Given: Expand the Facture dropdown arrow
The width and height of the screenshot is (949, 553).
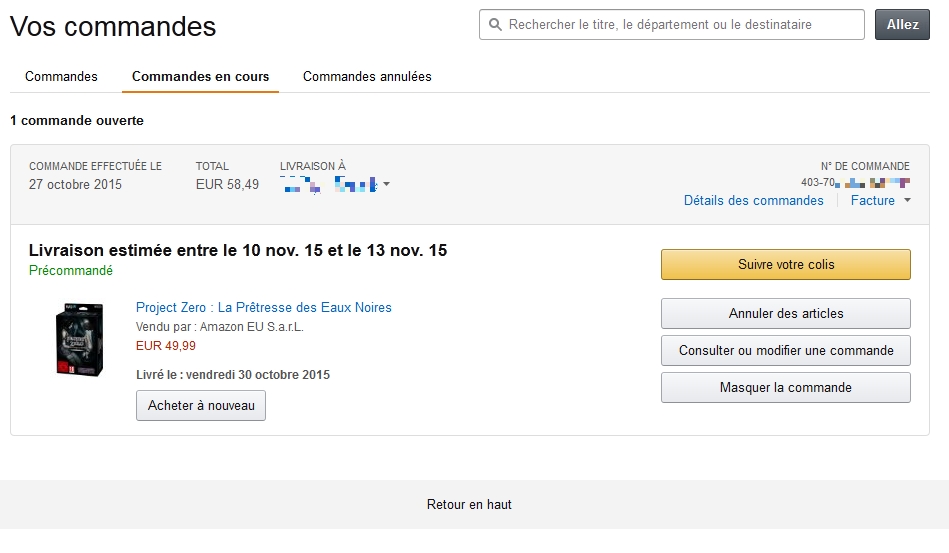Looking at the screenshot, I should 907,200.
